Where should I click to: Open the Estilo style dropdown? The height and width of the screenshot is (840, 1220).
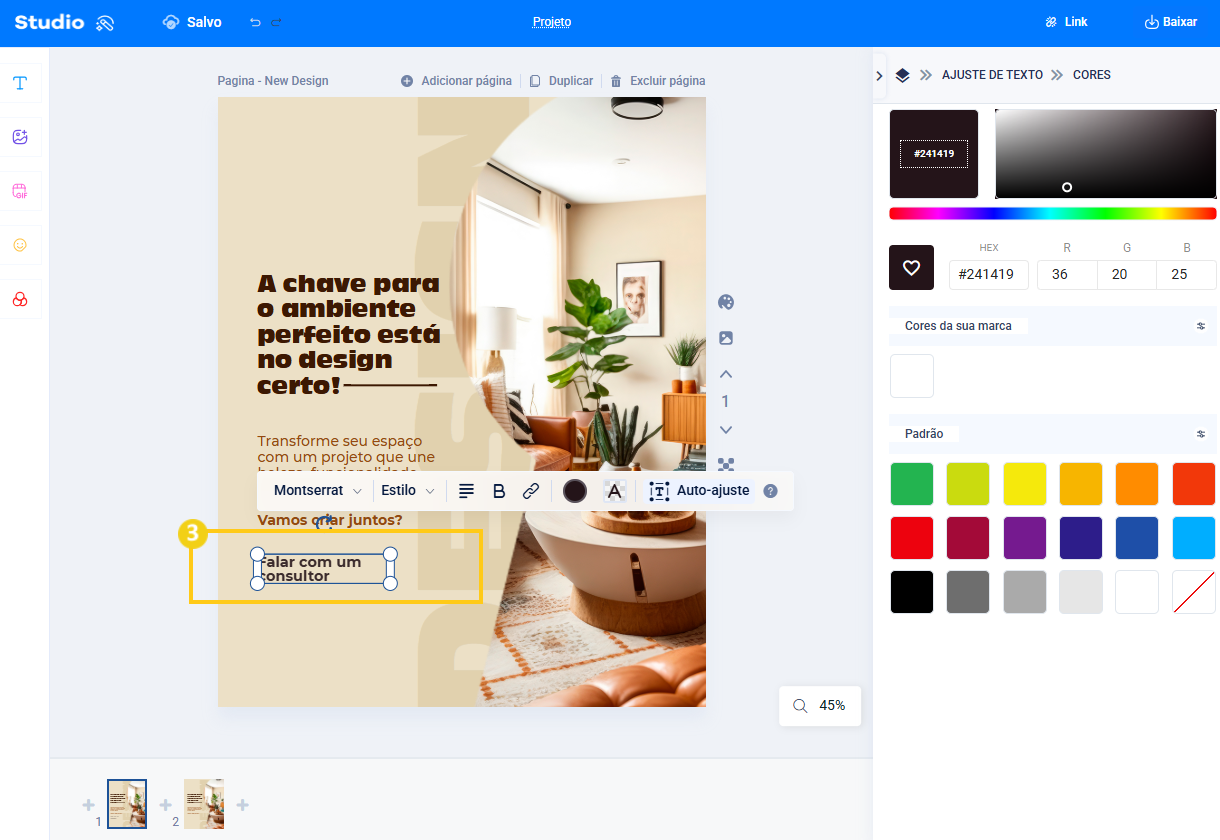pos(408,491)
